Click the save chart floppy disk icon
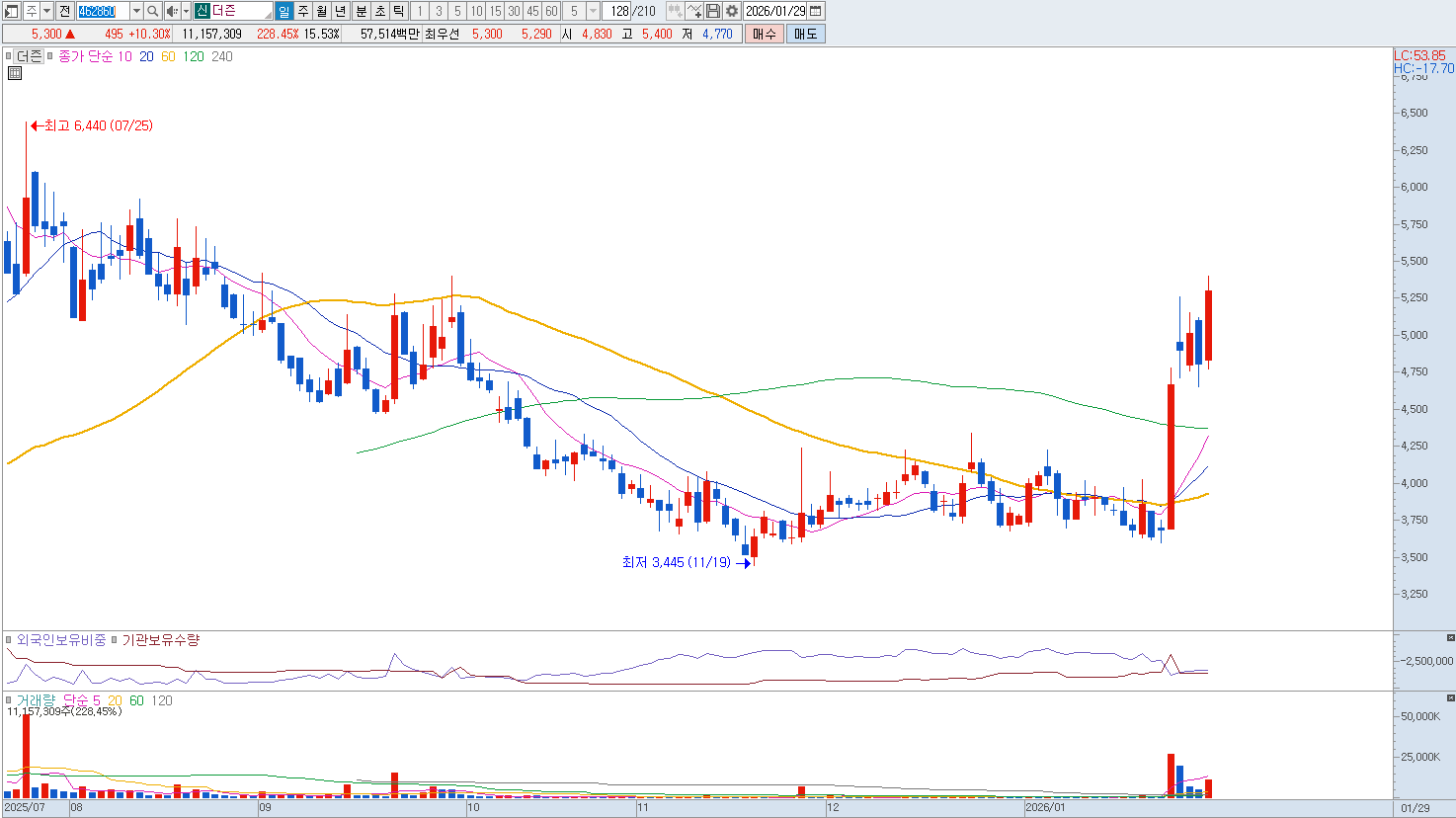 tap(713, 11)
